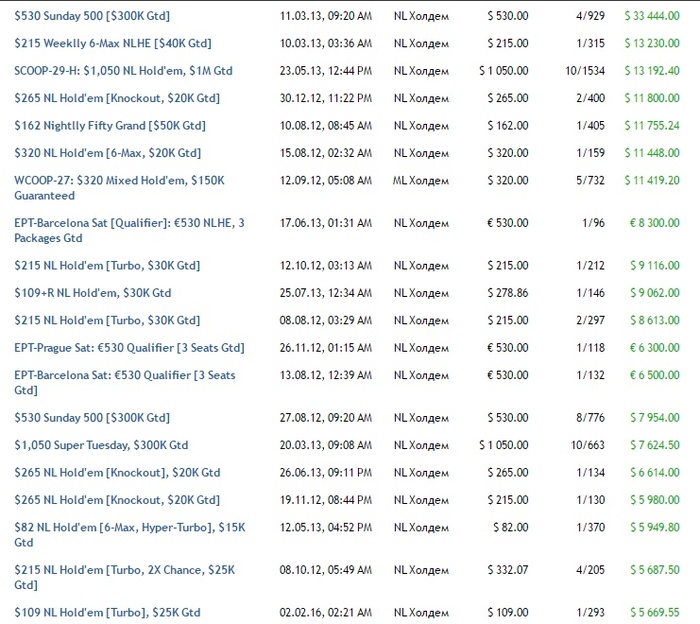
Task: Select the prize amount € 6 500.00
Action: [654, 375]
